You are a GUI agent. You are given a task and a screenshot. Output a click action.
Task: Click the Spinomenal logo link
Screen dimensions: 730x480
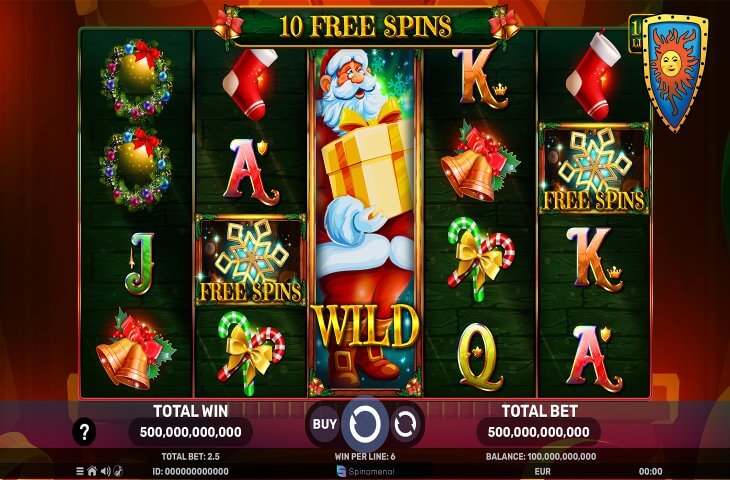click(365, 471)
